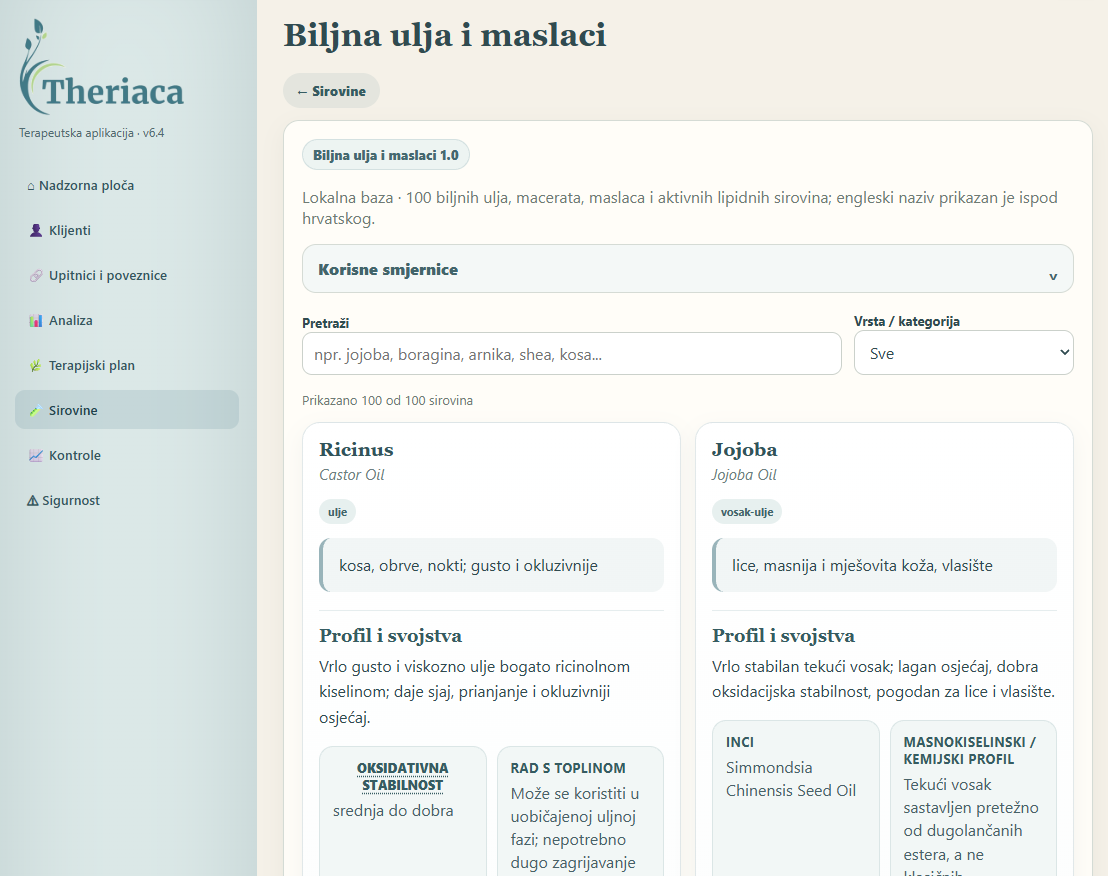Viewport: 1108px width, 876px height.
Task: Click the home icon beside Nadzorna ploča
Action: [30, 187]
